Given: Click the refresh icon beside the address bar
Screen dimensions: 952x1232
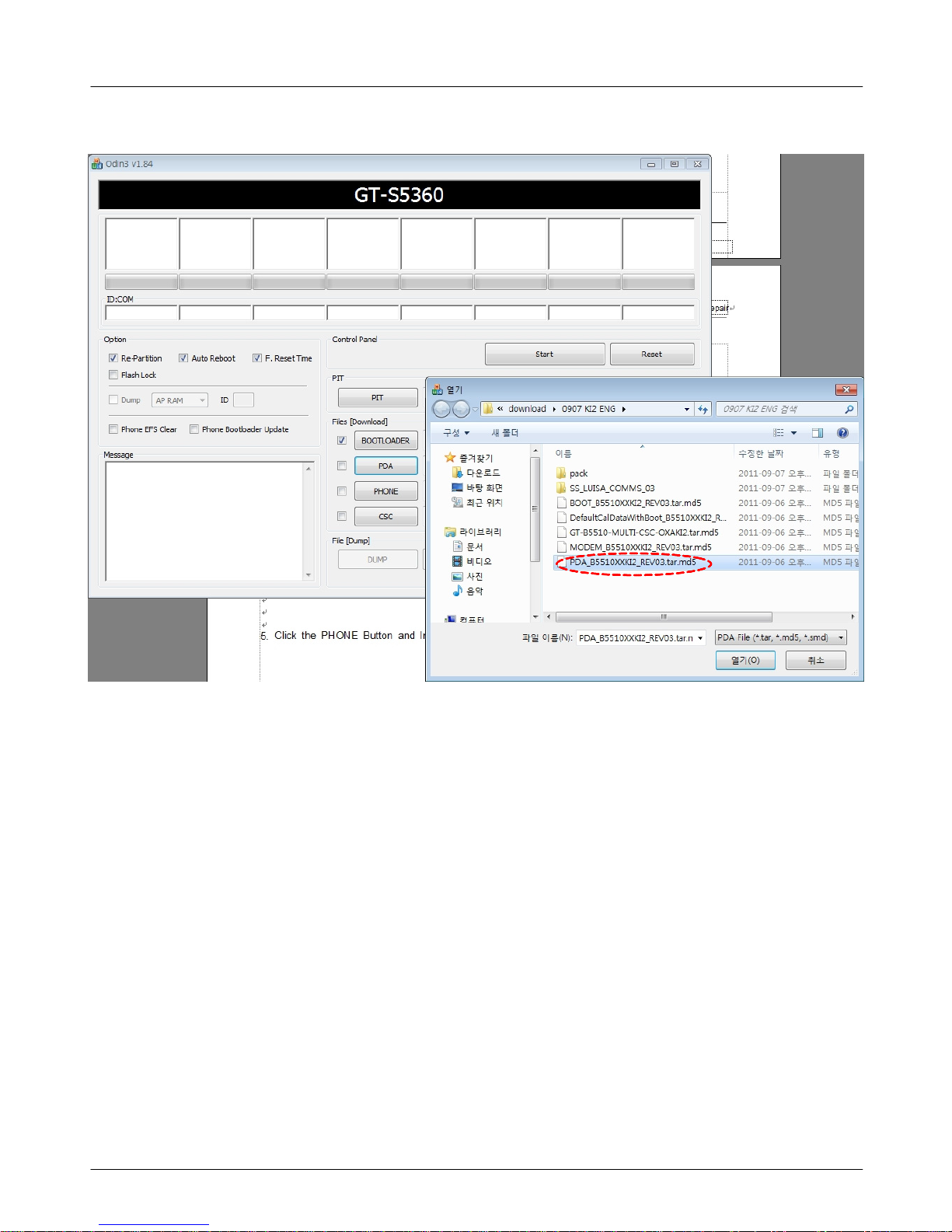Looking at the screenshot, I should (x=703, y=409).
